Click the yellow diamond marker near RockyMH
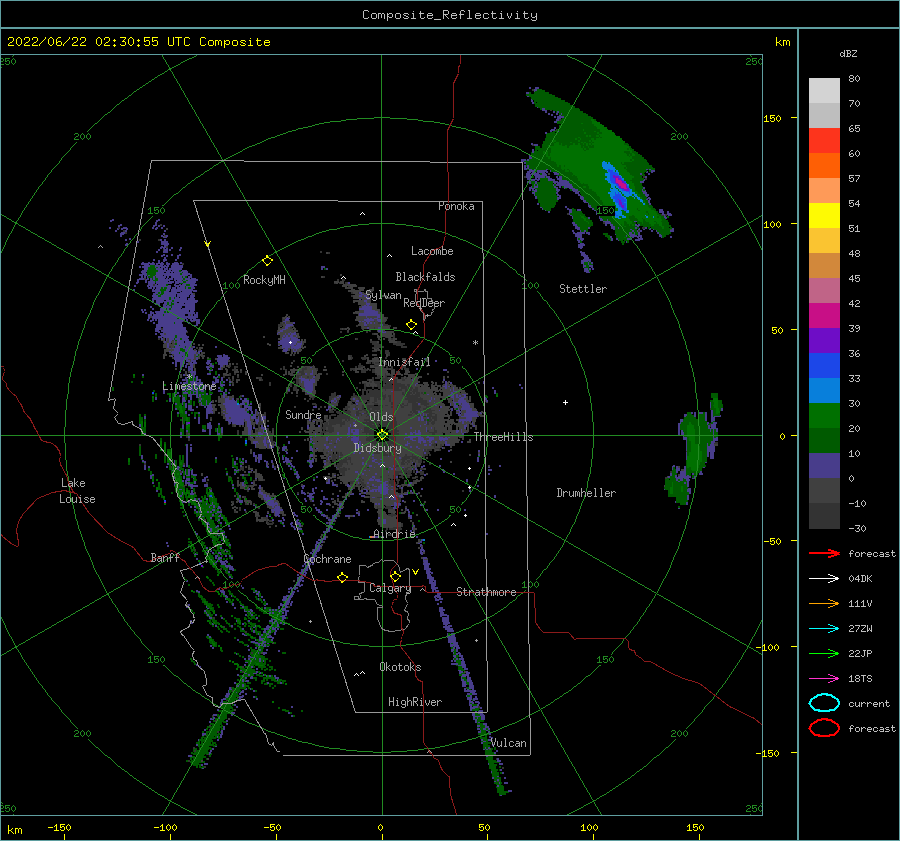The height and width of the screenshot is (841, 900). click(x=267, y=261)
